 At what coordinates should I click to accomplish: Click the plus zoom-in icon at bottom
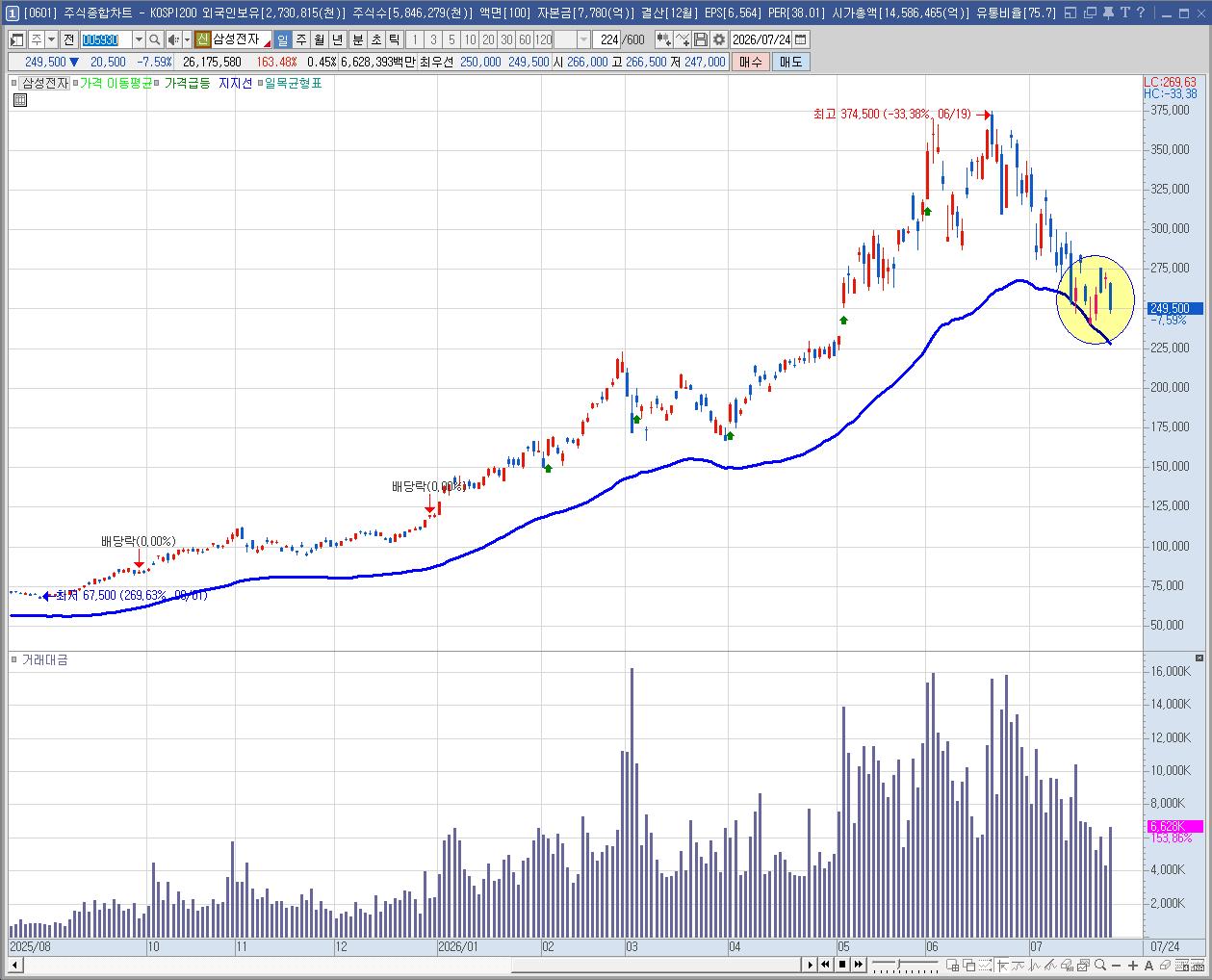[x=1132, y=965]
